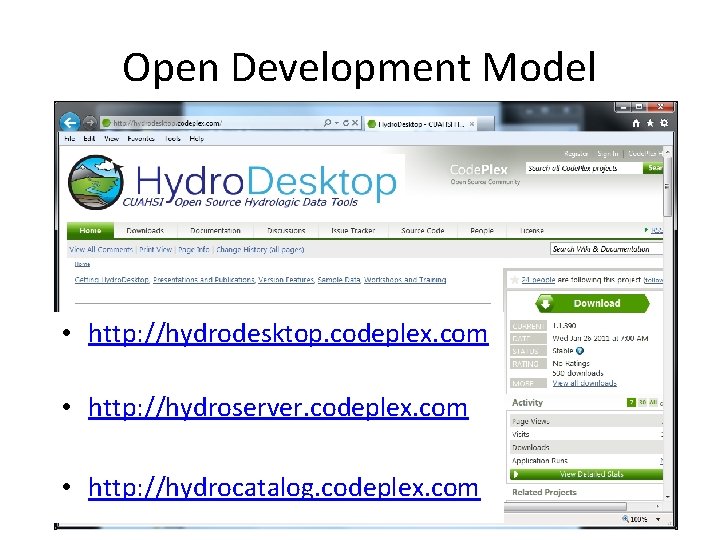Open the Tools menu

[x=173, y=139]
